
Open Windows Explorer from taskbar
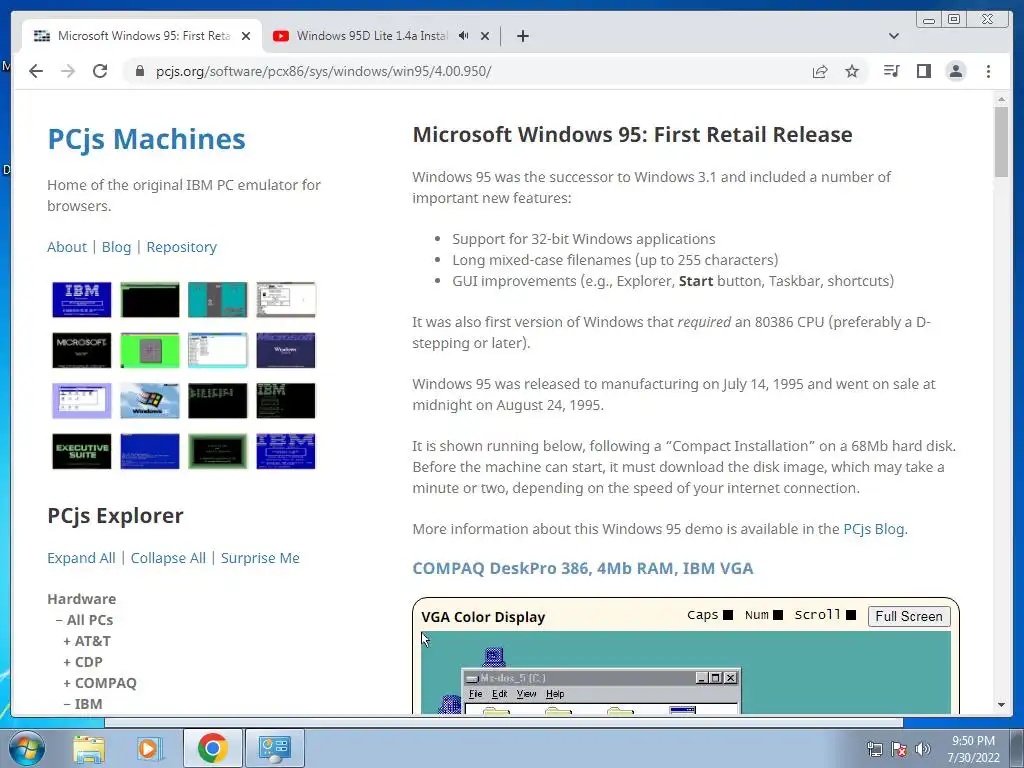88,748
